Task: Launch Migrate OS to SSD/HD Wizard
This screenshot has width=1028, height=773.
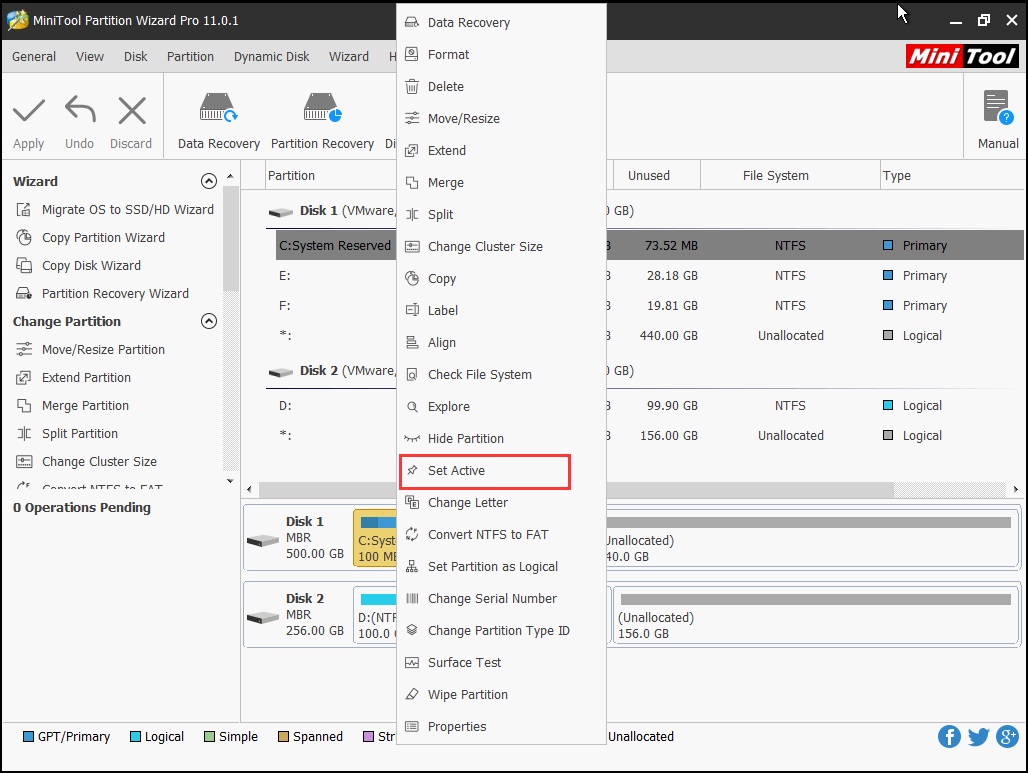Action: pyautogui.click(x=115, y=210)
